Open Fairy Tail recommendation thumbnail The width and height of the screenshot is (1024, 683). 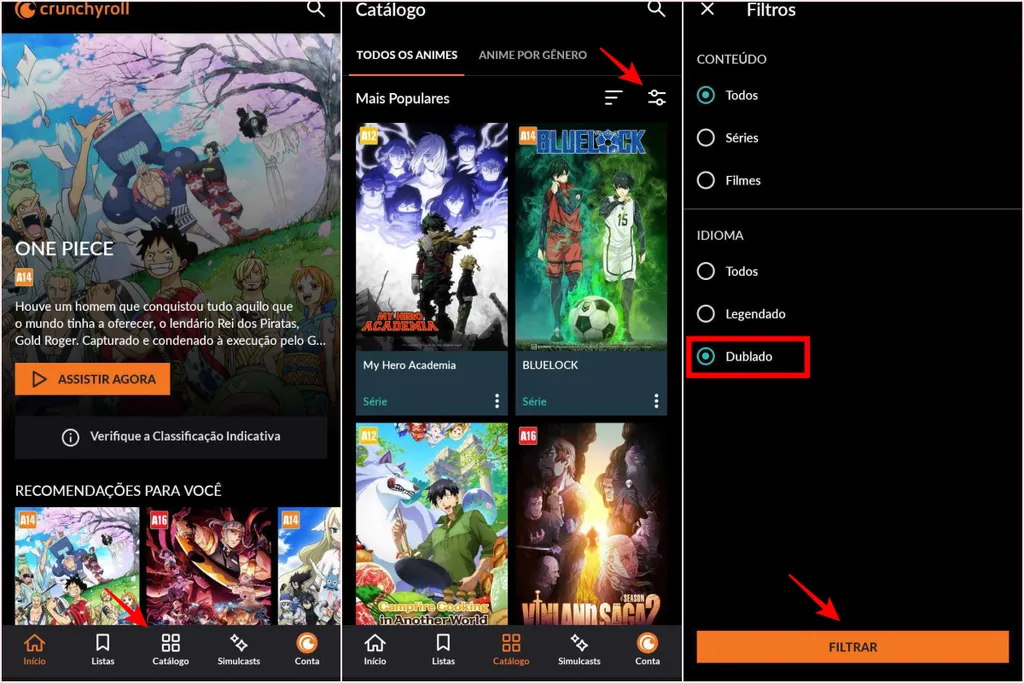(309, 566)
